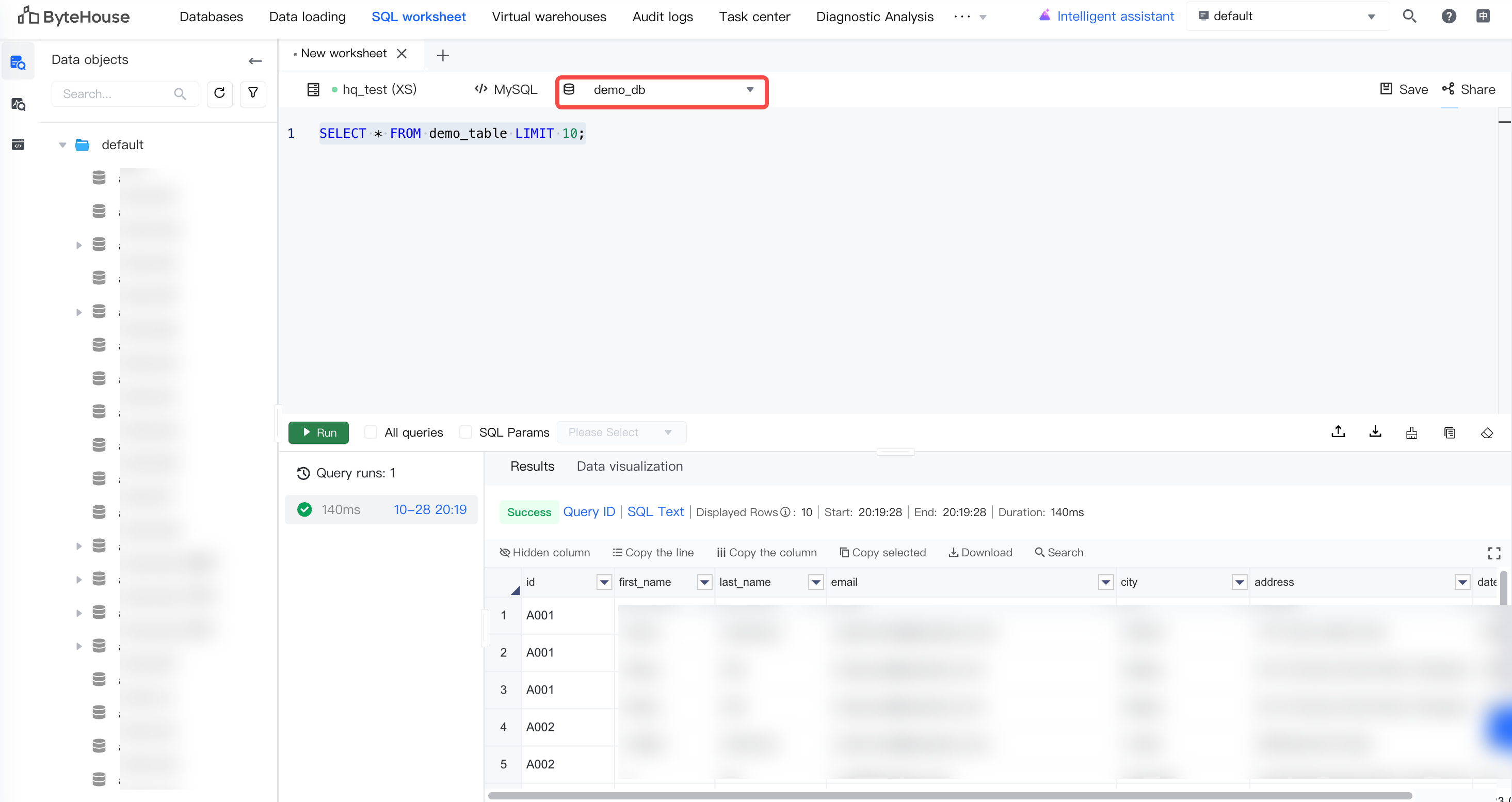Open the Query ID link

[x=589, y=512]
